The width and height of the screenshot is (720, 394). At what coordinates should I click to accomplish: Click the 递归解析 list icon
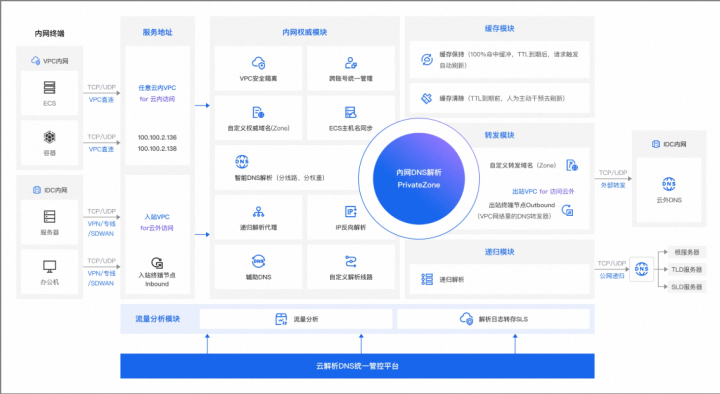tap(427, 279)
